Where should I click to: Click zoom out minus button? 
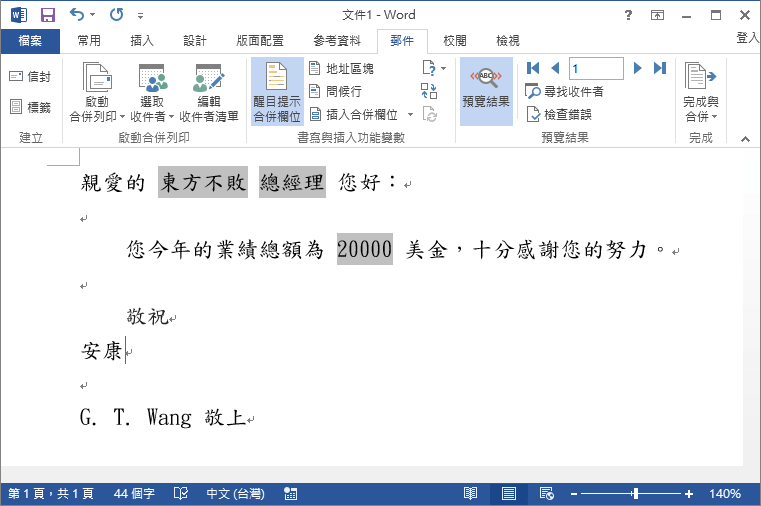point(574,494)
